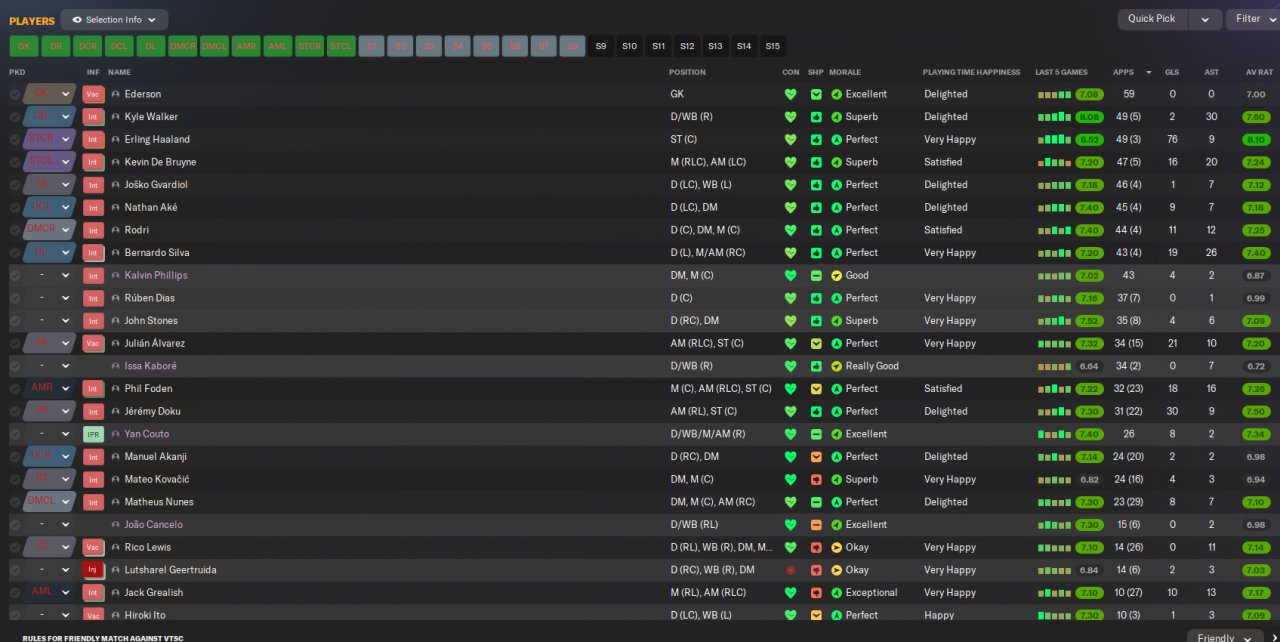Image resolution: width=1280 pixels, height=642 pixels.
Task: Sort by the POSITION column header
Action: pos(687,72)
